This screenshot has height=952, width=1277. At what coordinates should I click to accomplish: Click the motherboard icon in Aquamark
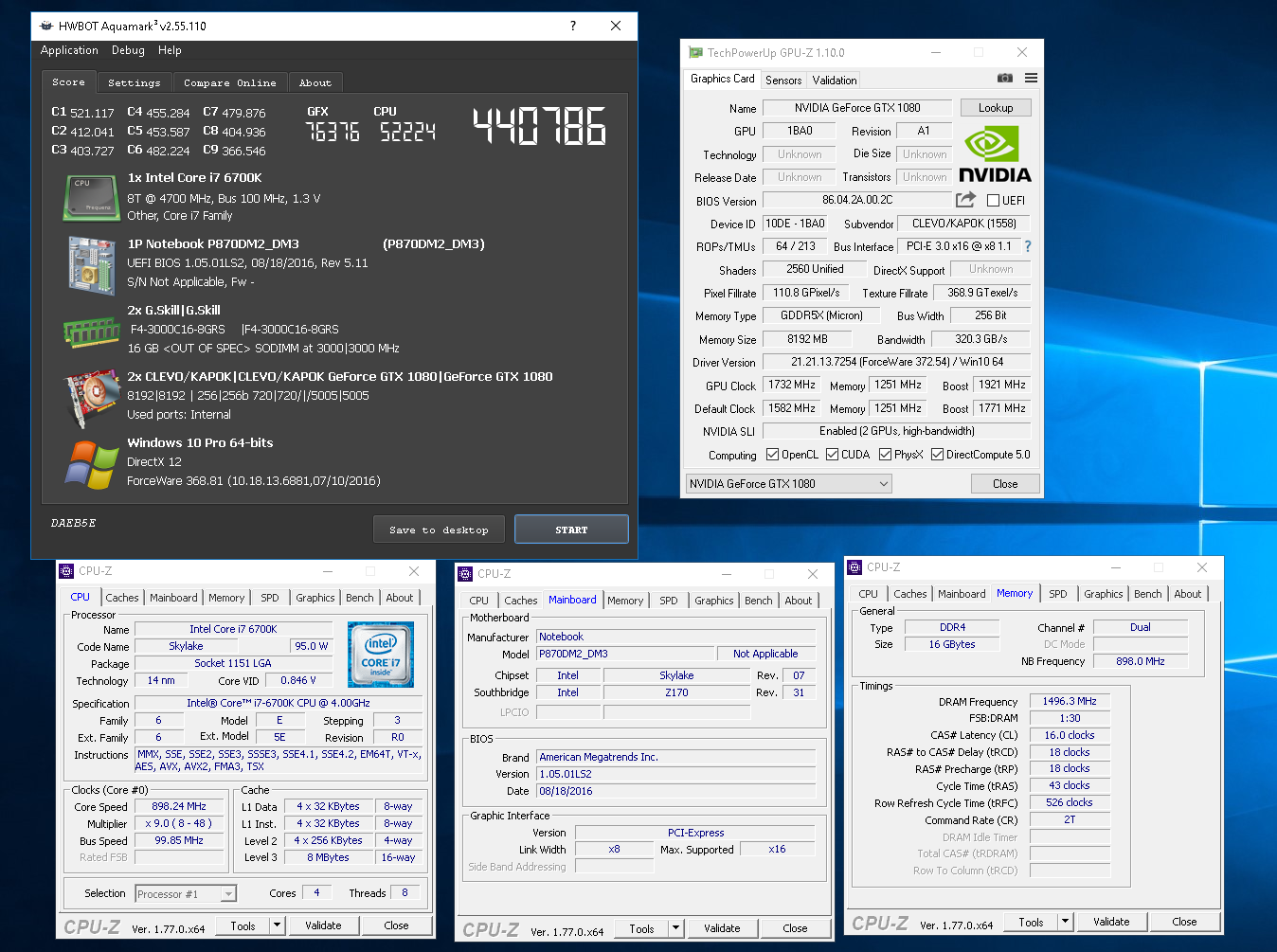point(91,264)
